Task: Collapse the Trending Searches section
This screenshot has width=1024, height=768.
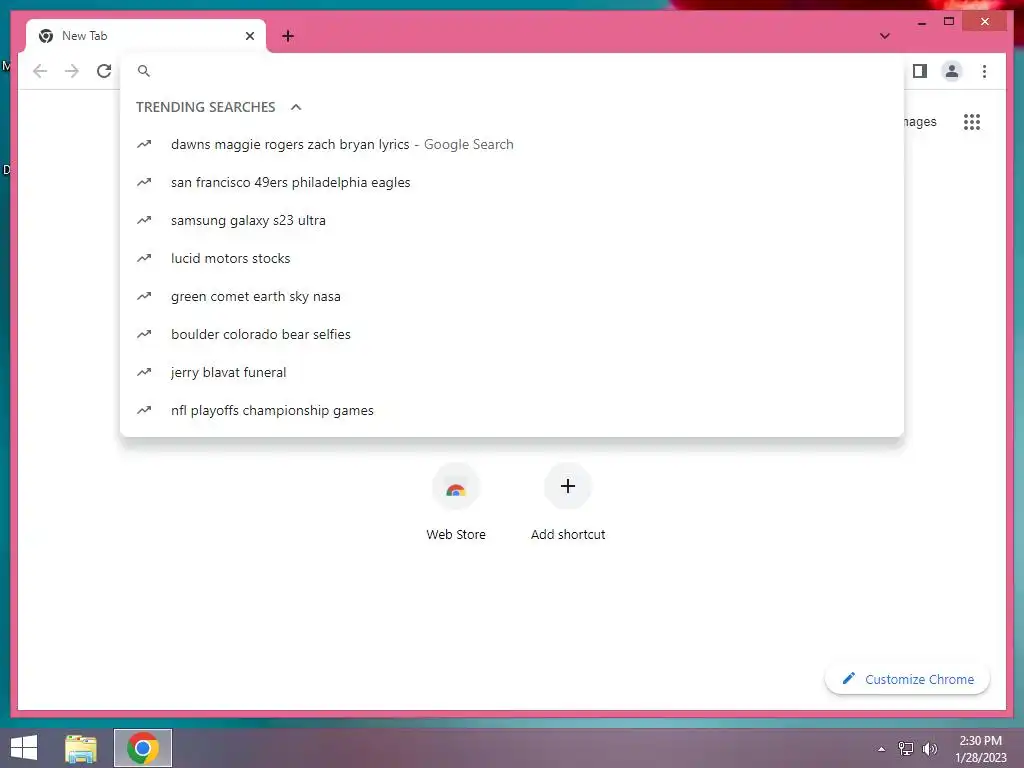Action: (x=296, y=107)
